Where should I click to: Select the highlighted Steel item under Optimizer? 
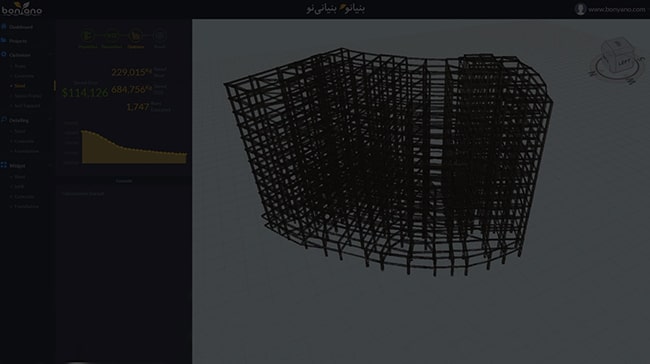click(x=20, y=86)
